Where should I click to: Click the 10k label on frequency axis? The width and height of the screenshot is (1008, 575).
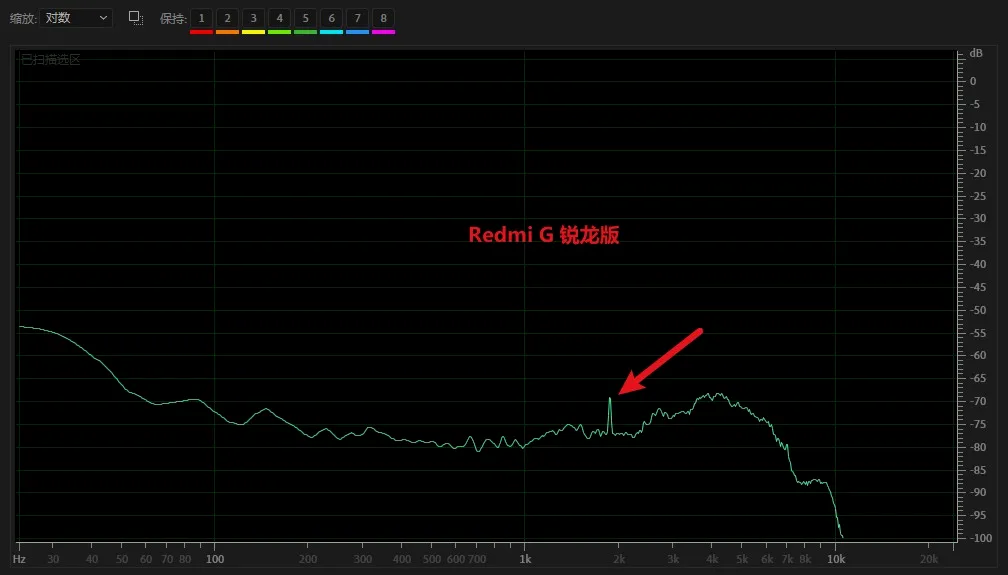pos(836,559)
